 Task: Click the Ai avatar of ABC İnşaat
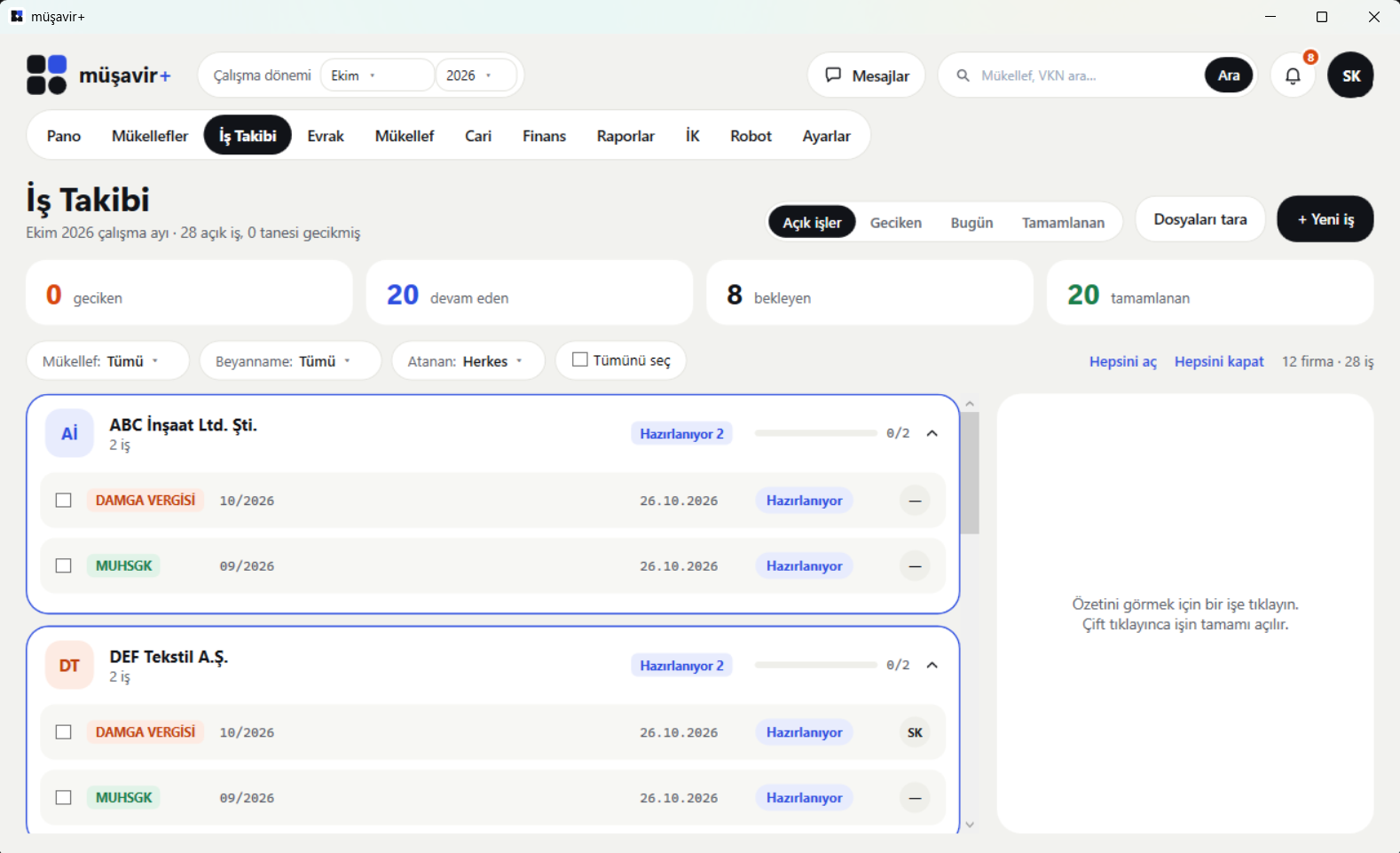tap(69, 433)
